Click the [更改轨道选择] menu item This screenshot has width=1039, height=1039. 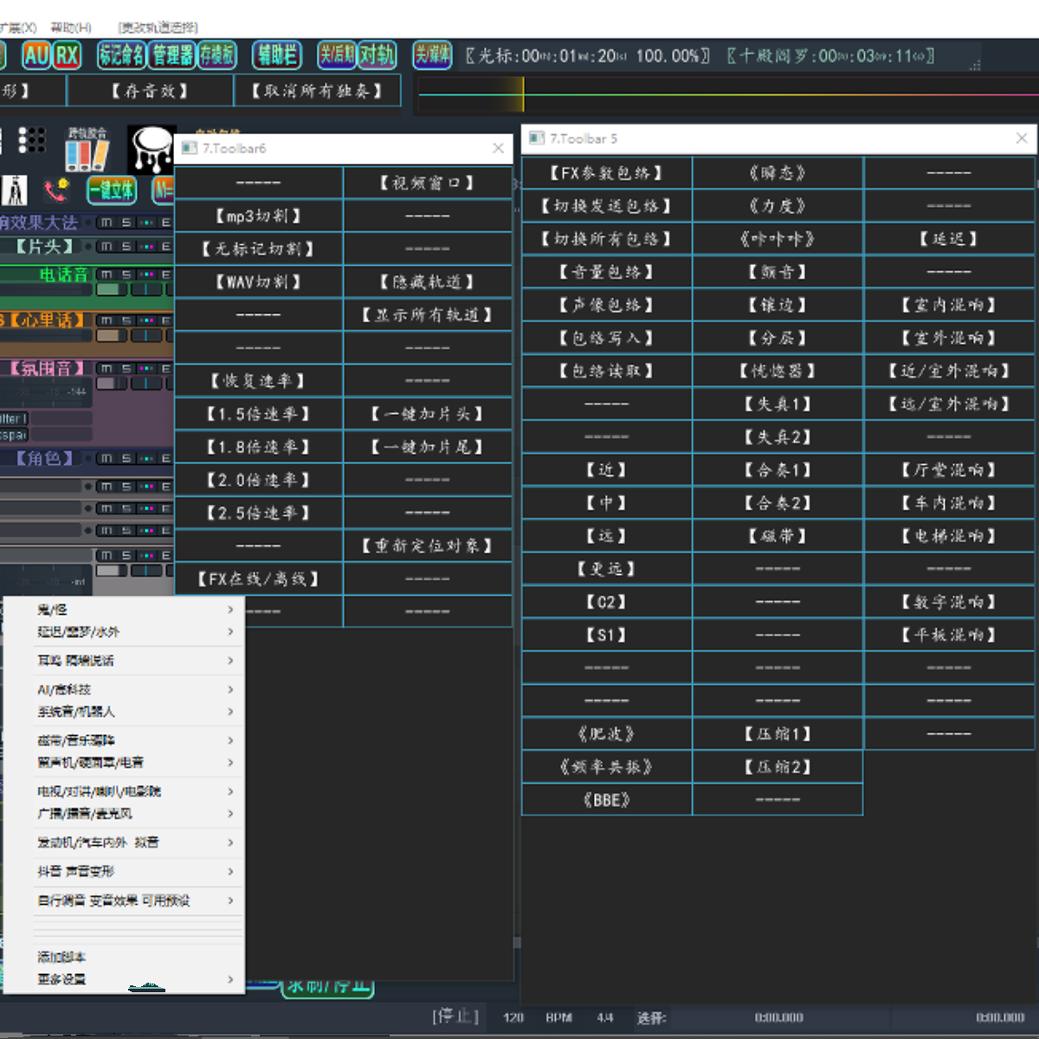tap(158, 27)
